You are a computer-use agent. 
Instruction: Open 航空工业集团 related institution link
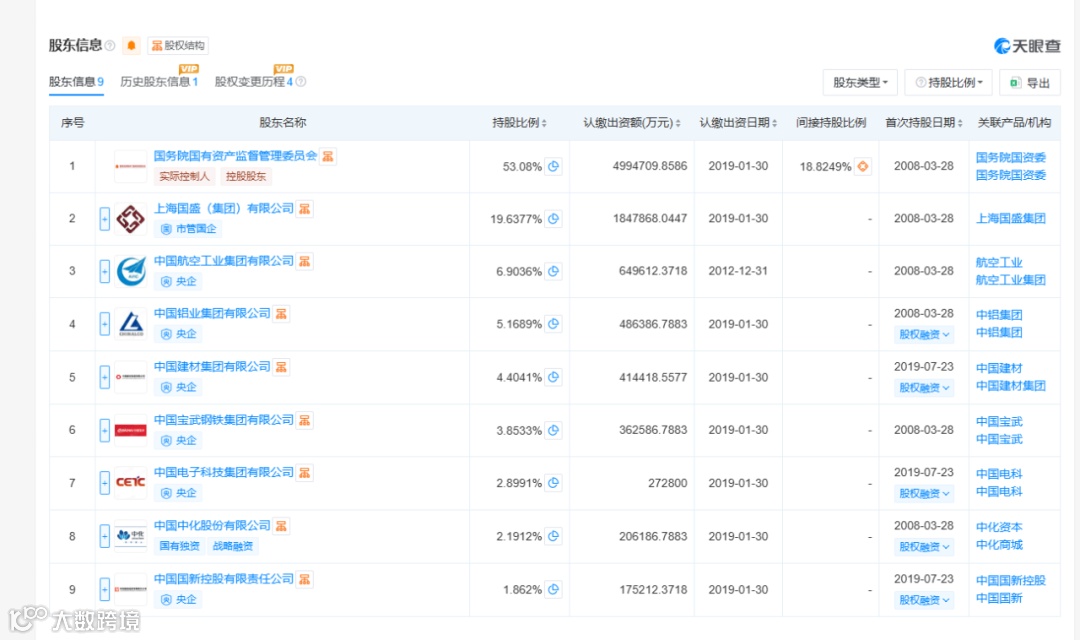(1010, 280)
